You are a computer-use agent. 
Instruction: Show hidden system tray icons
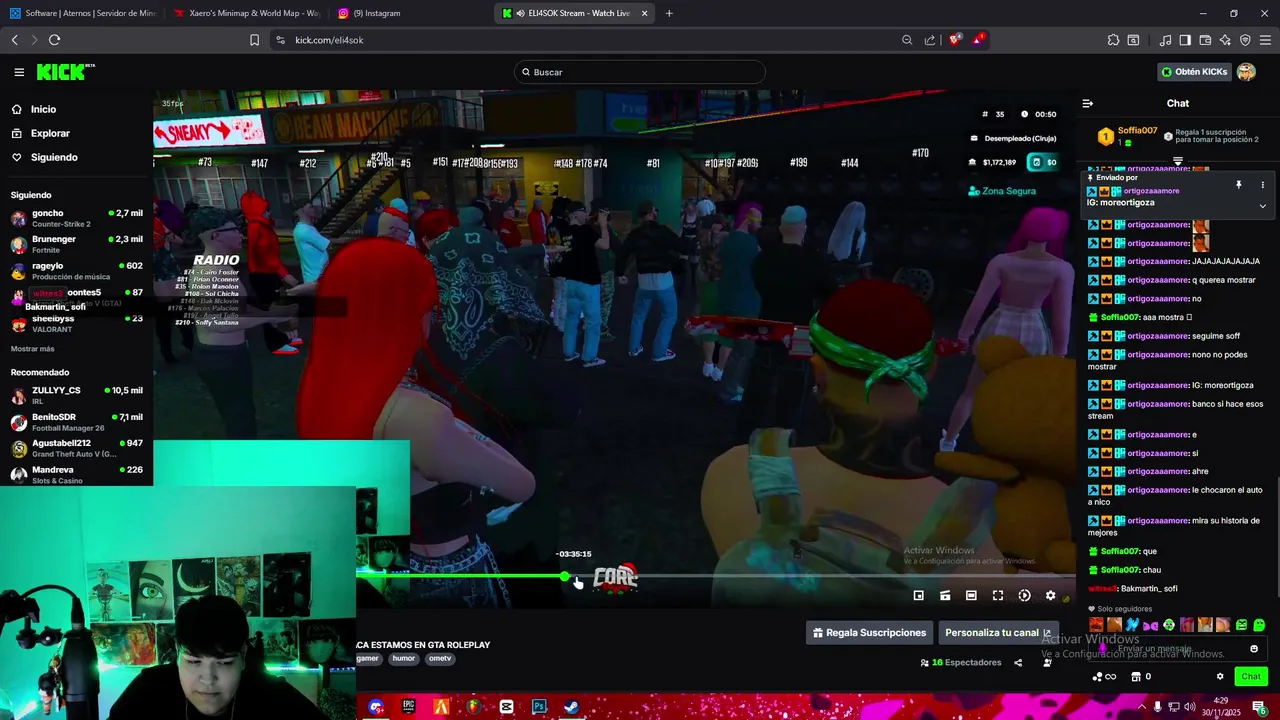pos(1142,707)
